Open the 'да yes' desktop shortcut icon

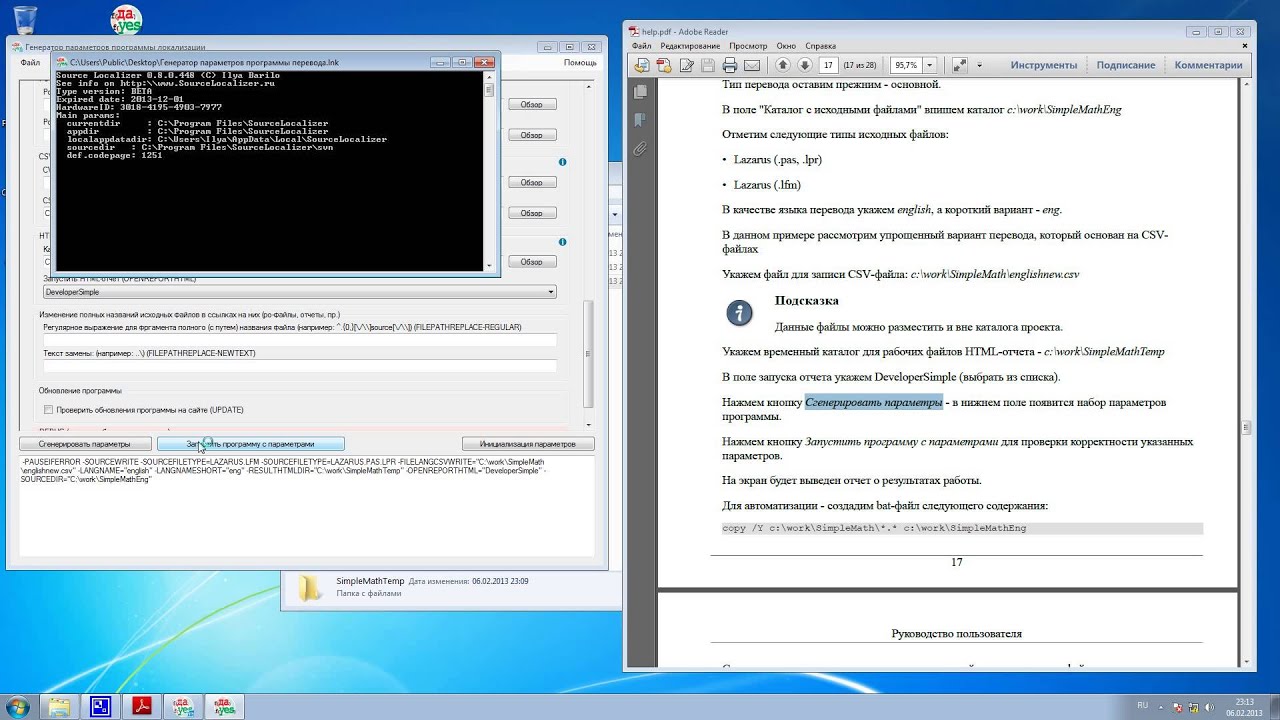coord(125,20)
